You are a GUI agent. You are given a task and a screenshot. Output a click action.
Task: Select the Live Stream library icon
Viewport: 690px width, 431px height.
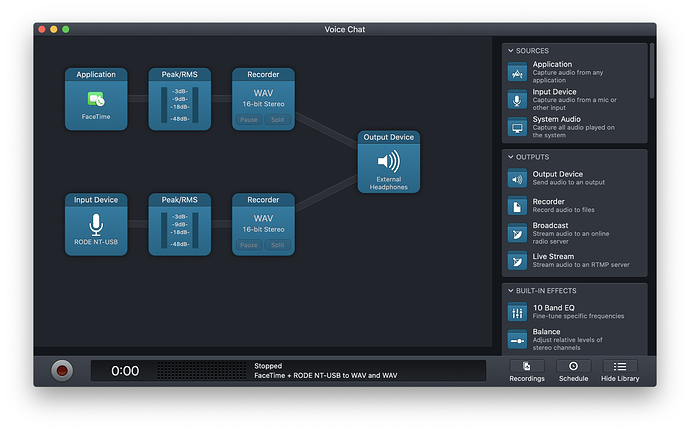(x=517, y=261)
